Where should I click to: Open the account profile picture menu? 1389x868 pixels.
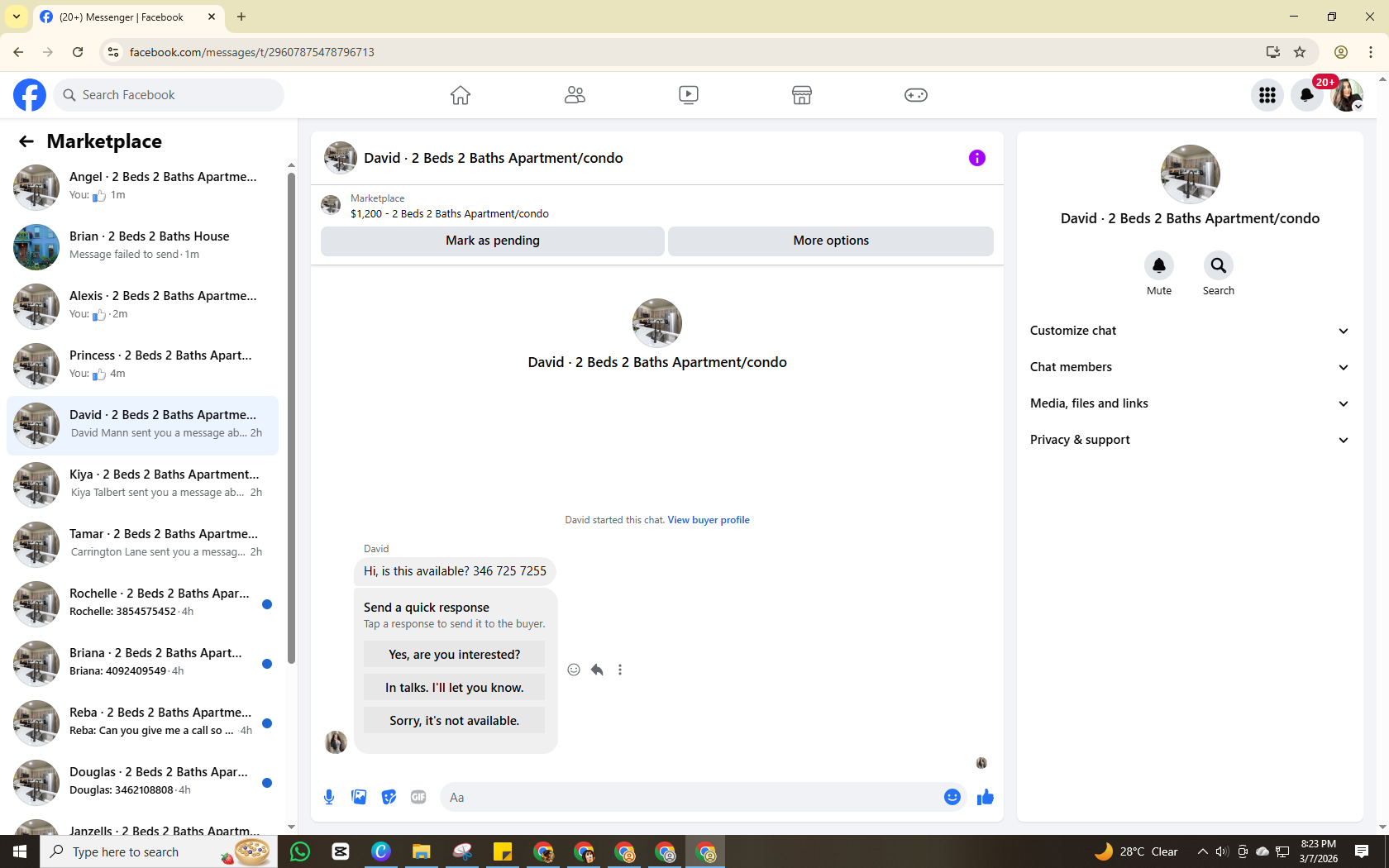click(1347, 95)
